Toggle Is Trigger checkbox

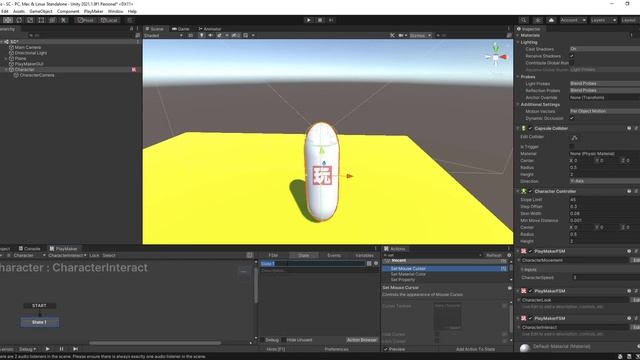(572, 147)
